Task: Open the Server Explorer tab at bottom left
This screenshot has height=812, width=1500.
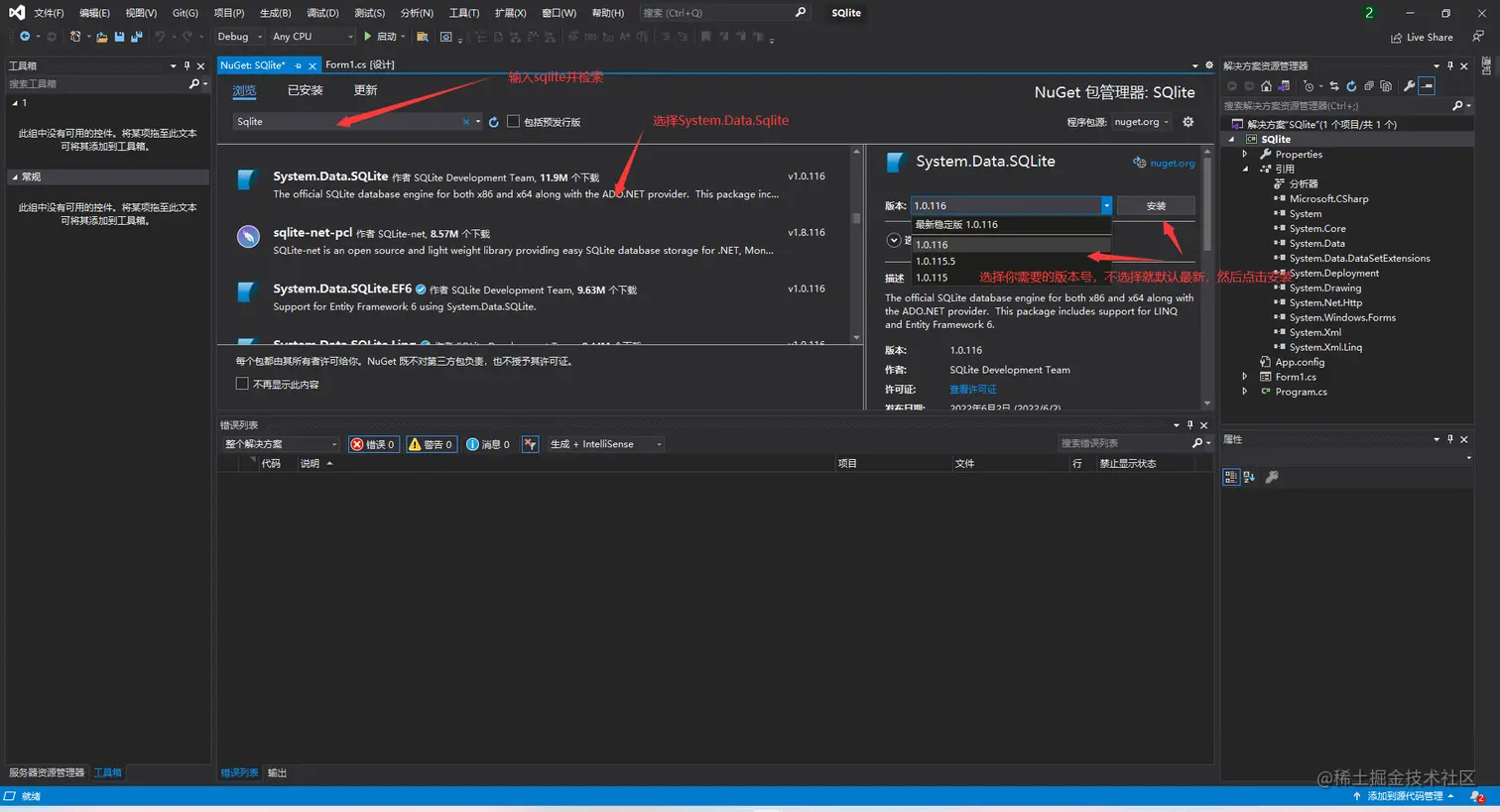Action: point(47,772)
